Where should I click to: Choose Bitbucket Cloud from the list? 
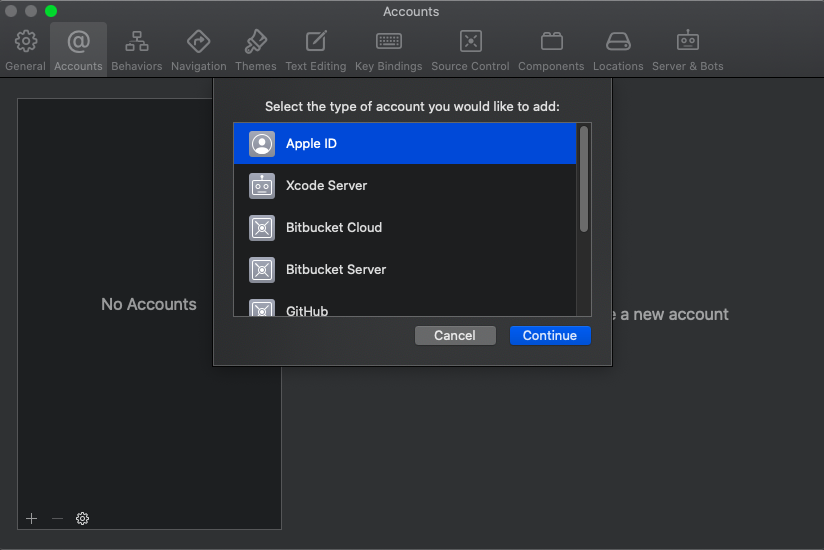405,228
